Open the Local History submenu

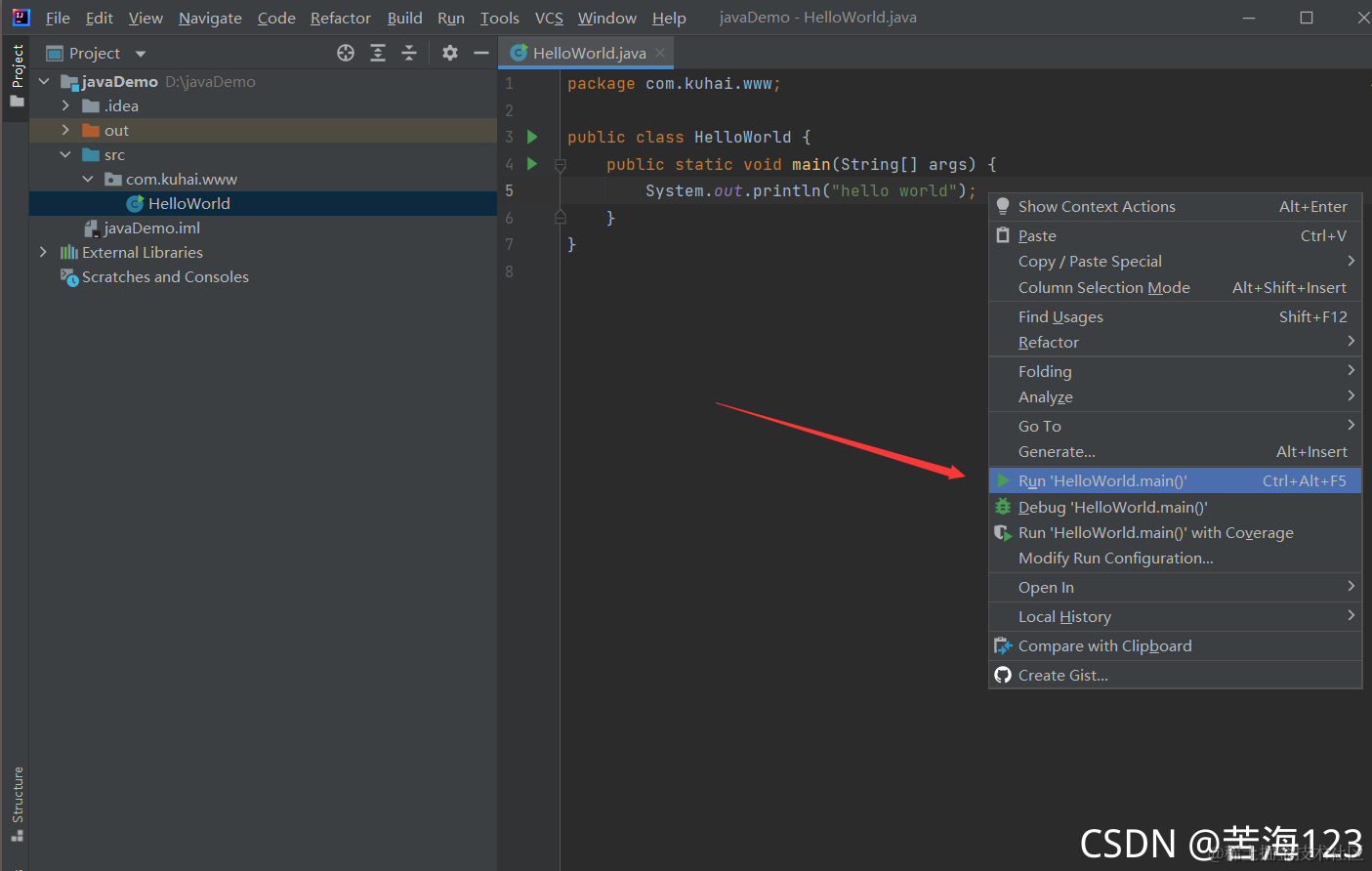(1176, 616)
